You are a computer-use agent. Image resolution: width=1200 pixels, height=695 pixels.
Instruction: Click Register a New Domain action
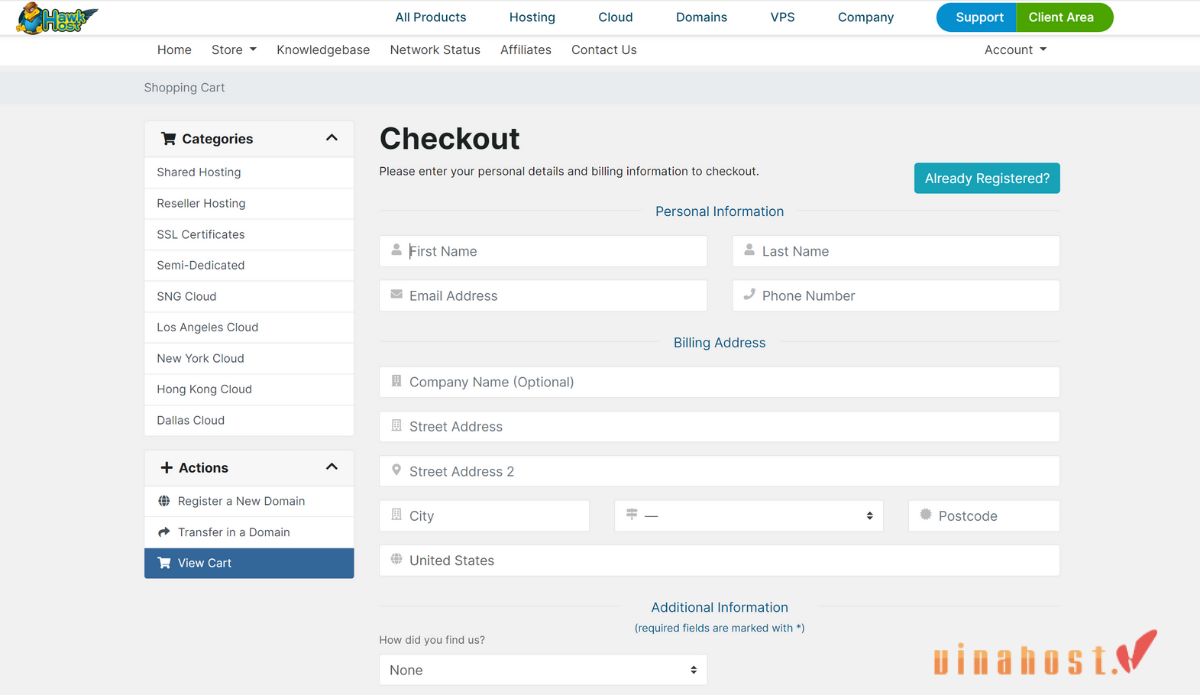click(249, 501)
